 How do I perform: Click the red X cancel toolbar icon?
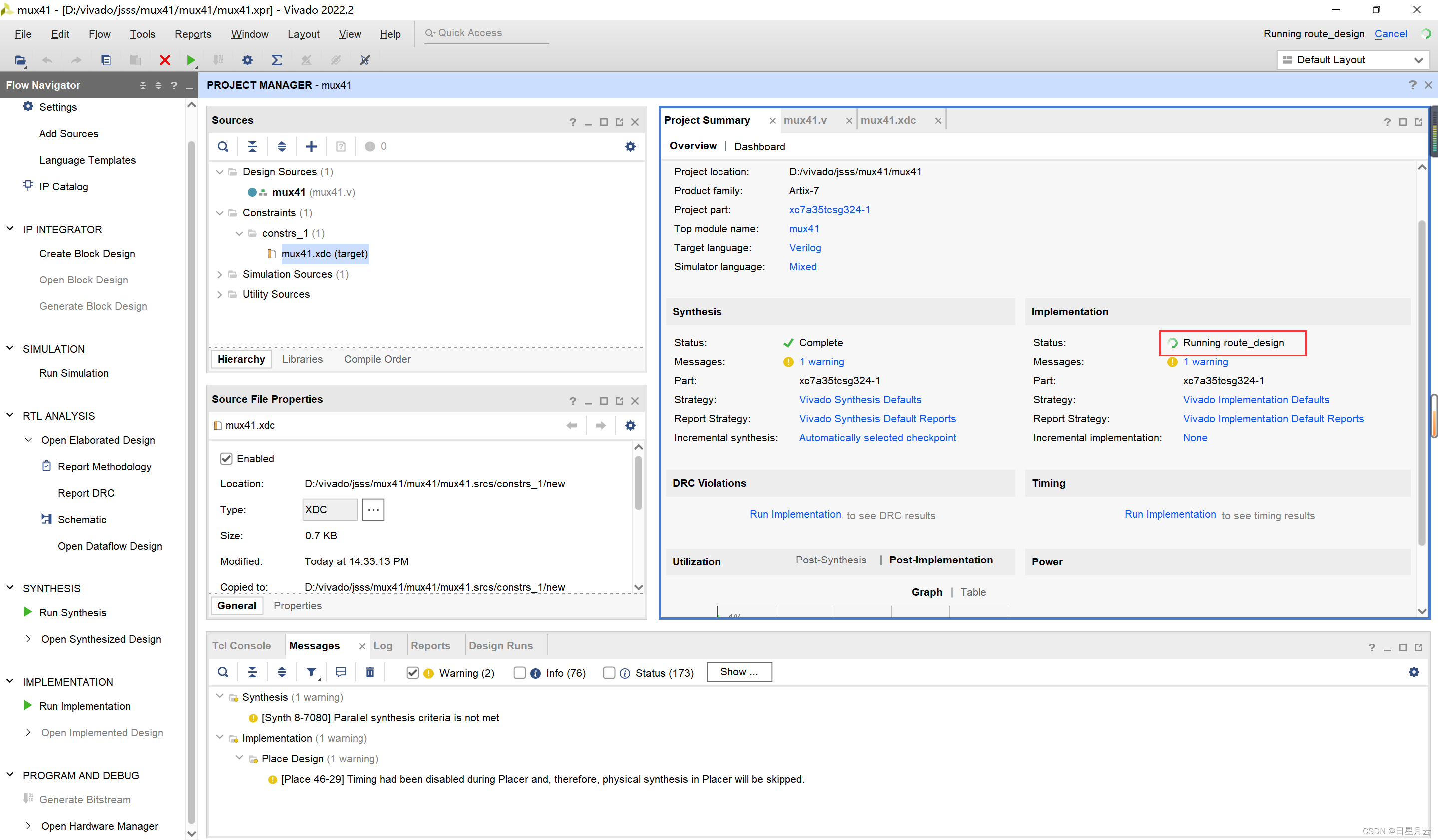pyautogui.click(x=165, y=60)
